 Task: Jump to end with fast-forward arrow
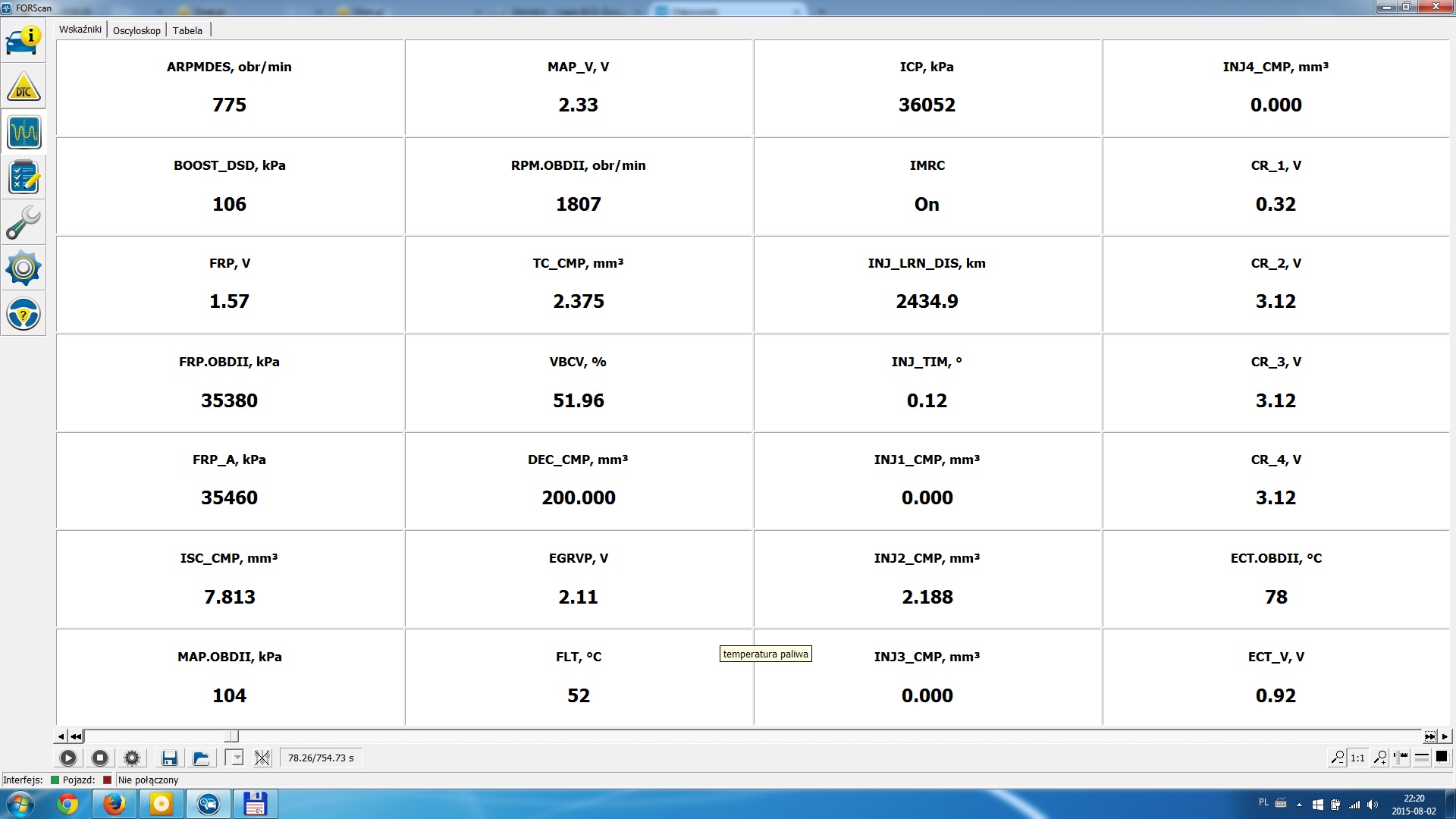click(x=1429, y=736)
